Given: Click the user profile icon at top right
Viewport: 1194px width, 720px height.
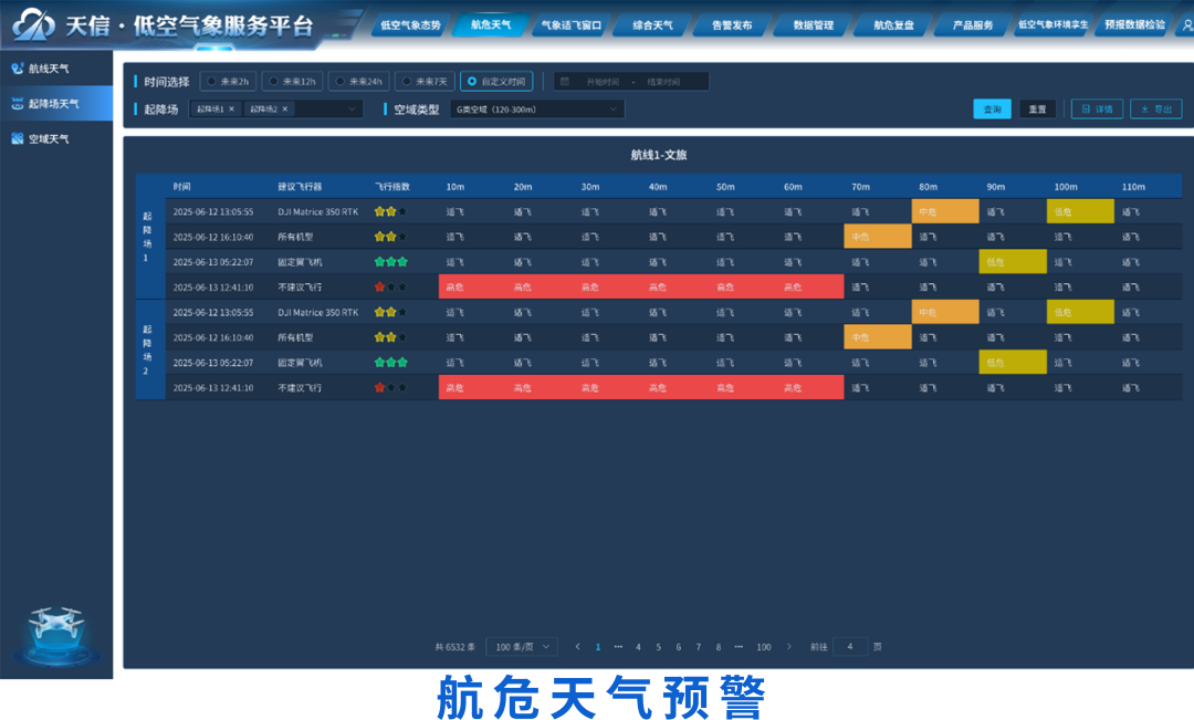Looking at the screenshot, I should point(1186,25).
